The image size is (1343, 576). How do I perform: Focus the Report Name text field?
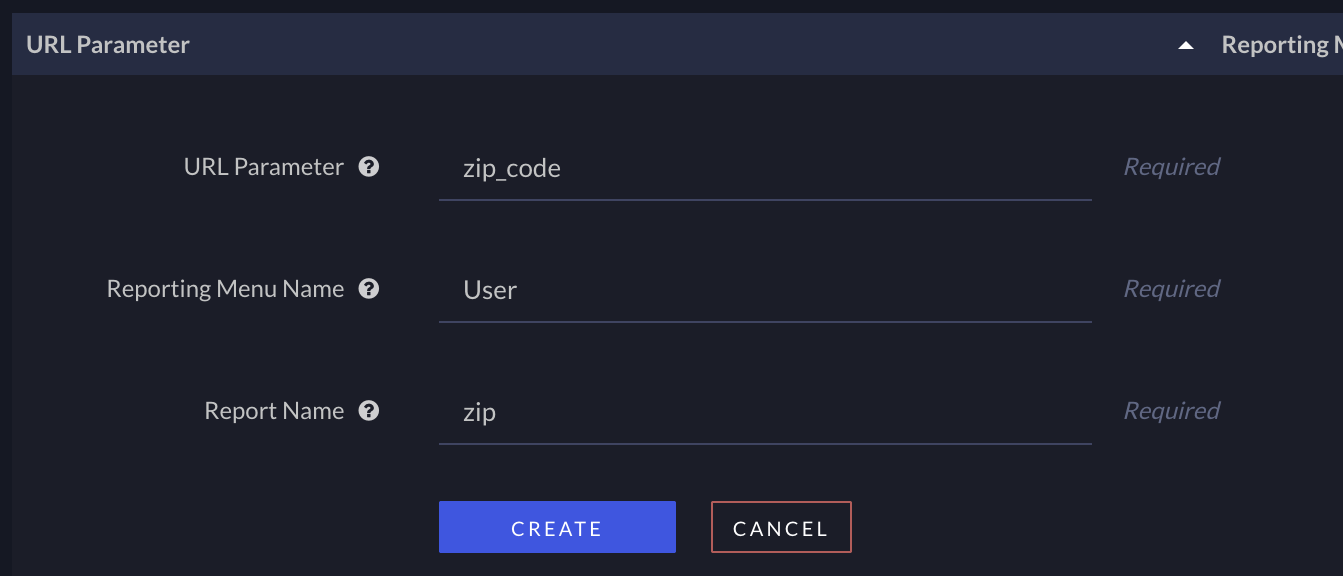[x=764, y=413]
